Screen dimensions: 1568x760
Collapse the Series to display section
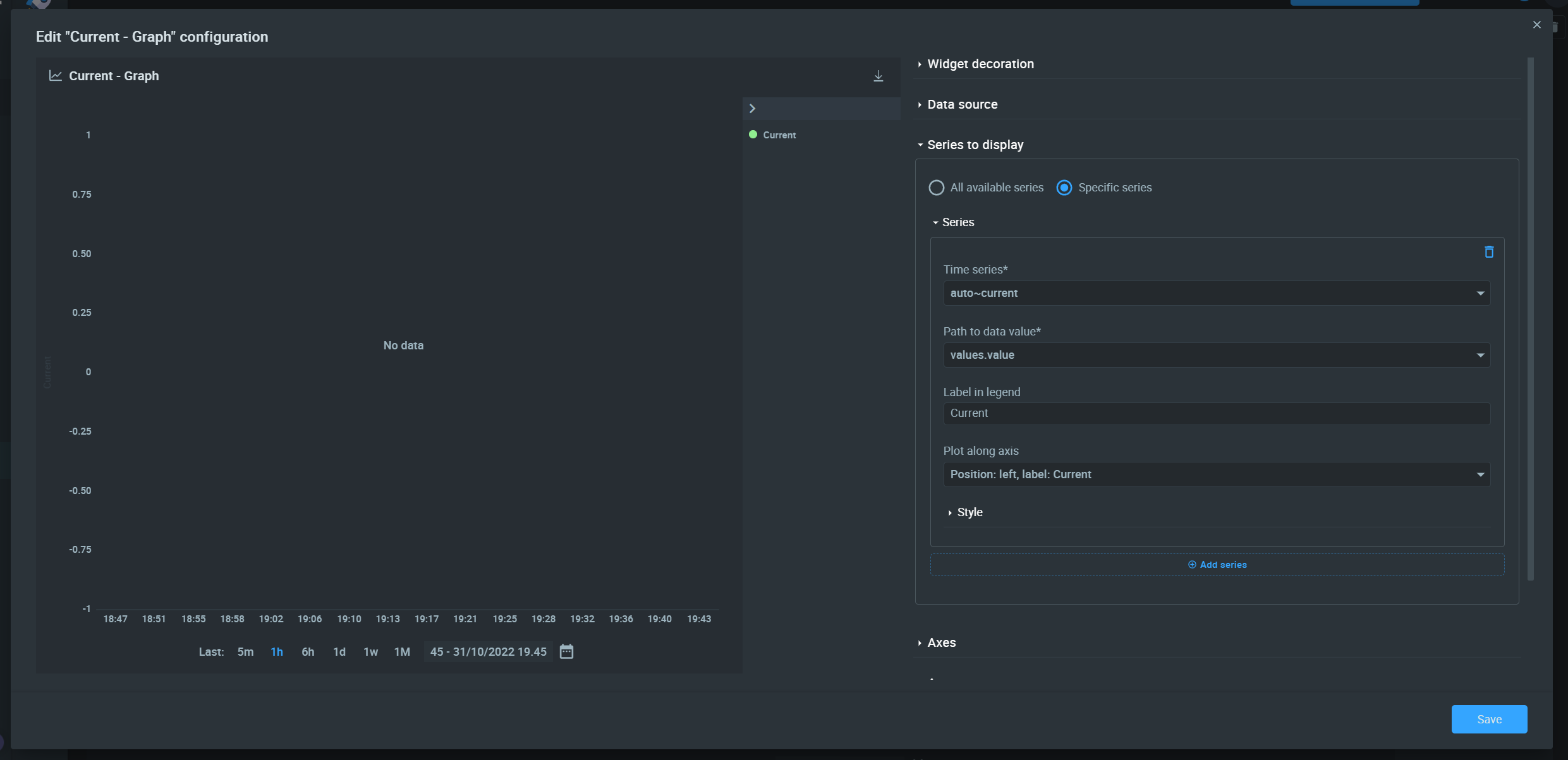coord(970,145)
